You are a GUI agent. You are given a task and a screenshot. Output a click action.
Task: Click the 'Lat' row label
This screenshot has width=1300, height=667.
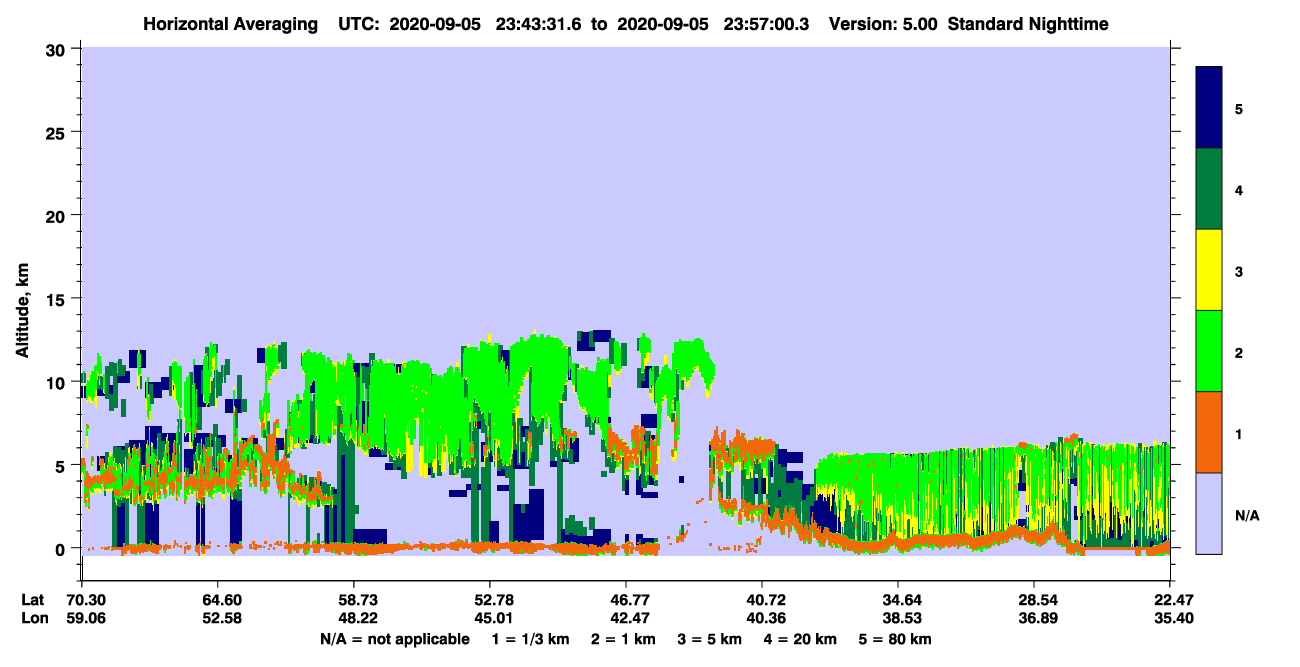pyautogui.click(x=32, y=600)
